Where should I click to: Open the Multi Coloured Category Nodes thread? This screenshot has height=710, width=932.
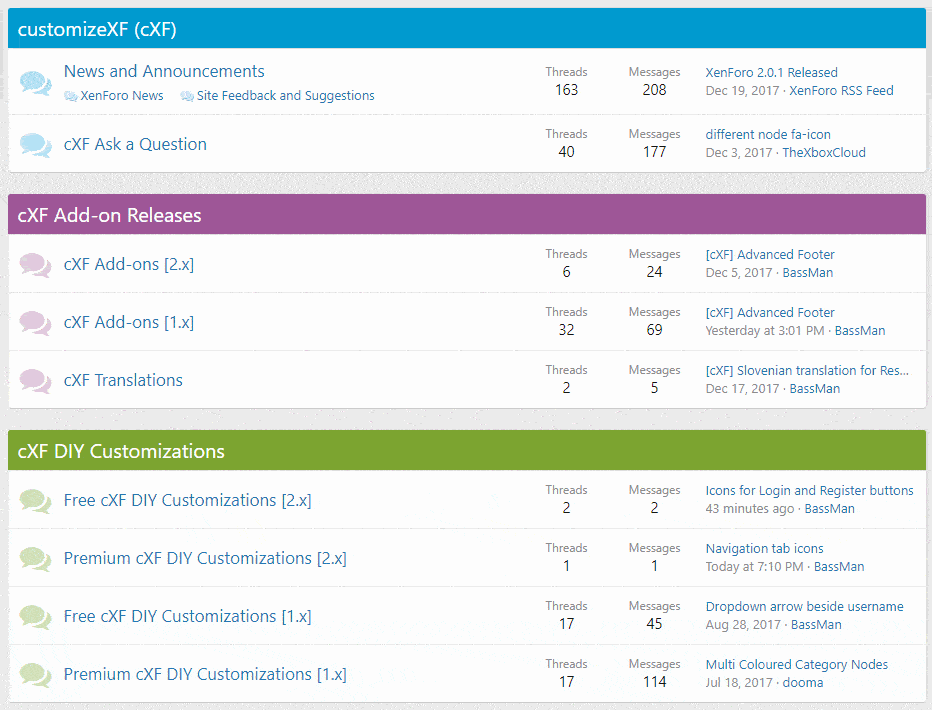(x=796, y=664)
